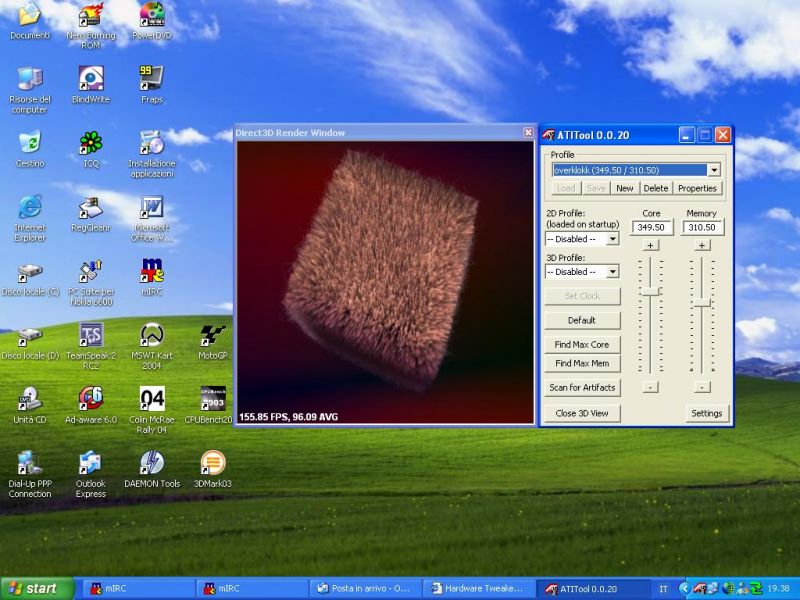Click the Delete profile button
This screenshot has width=800, height=600.
click(x=656, y=188)
